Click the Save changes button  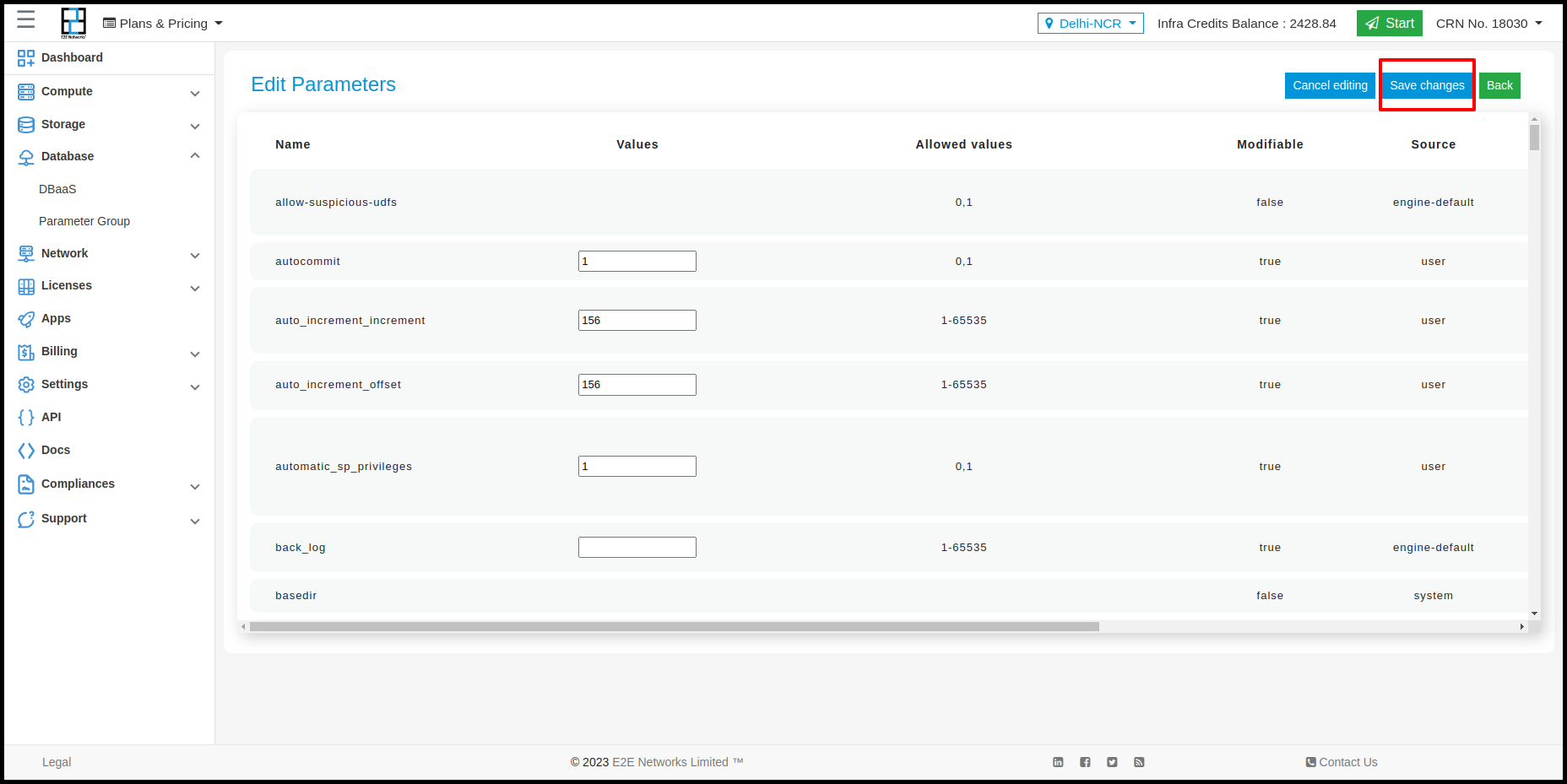pos(1427,85)
